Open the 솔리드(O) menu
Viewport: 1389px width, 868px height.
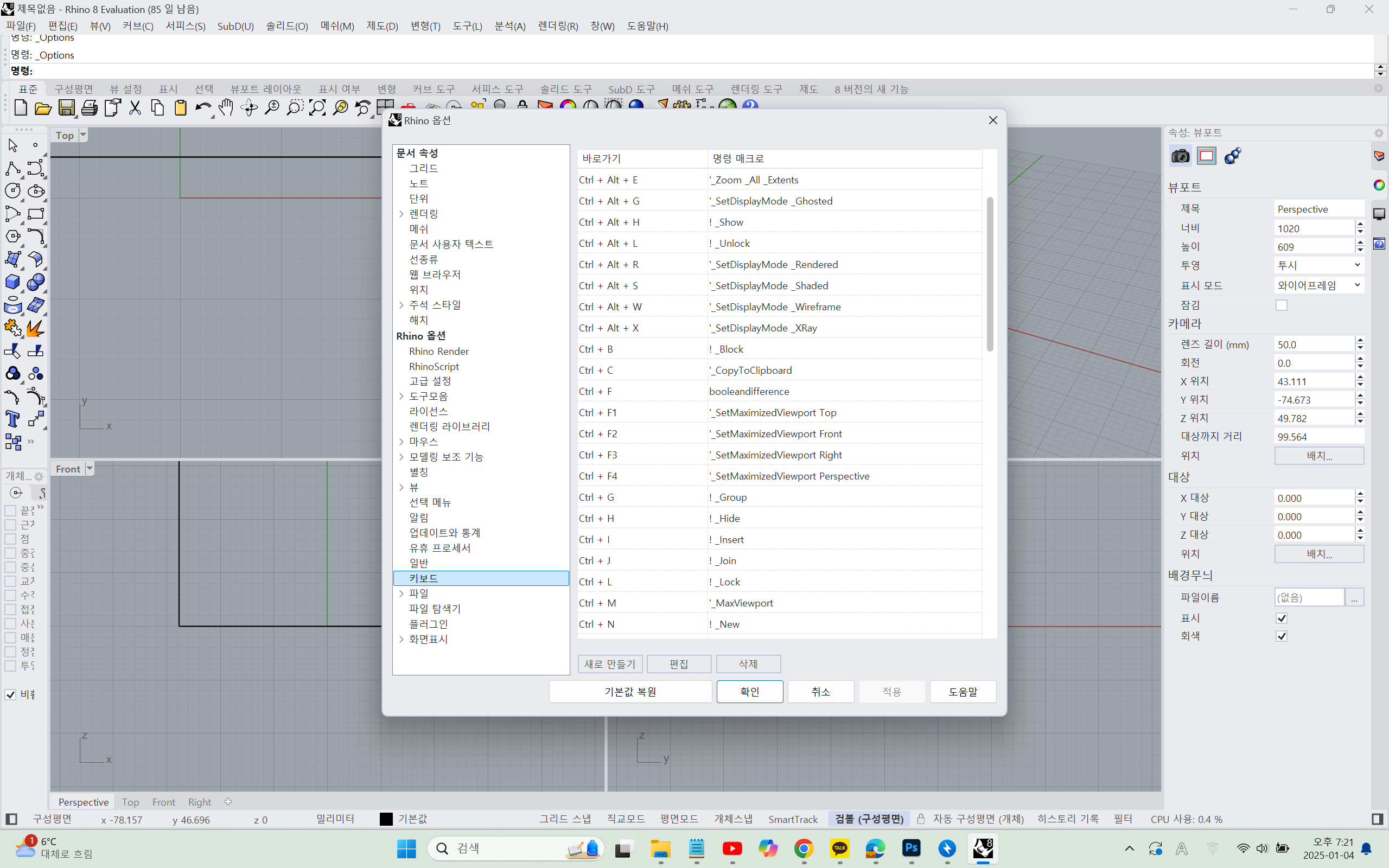point(287,26)
